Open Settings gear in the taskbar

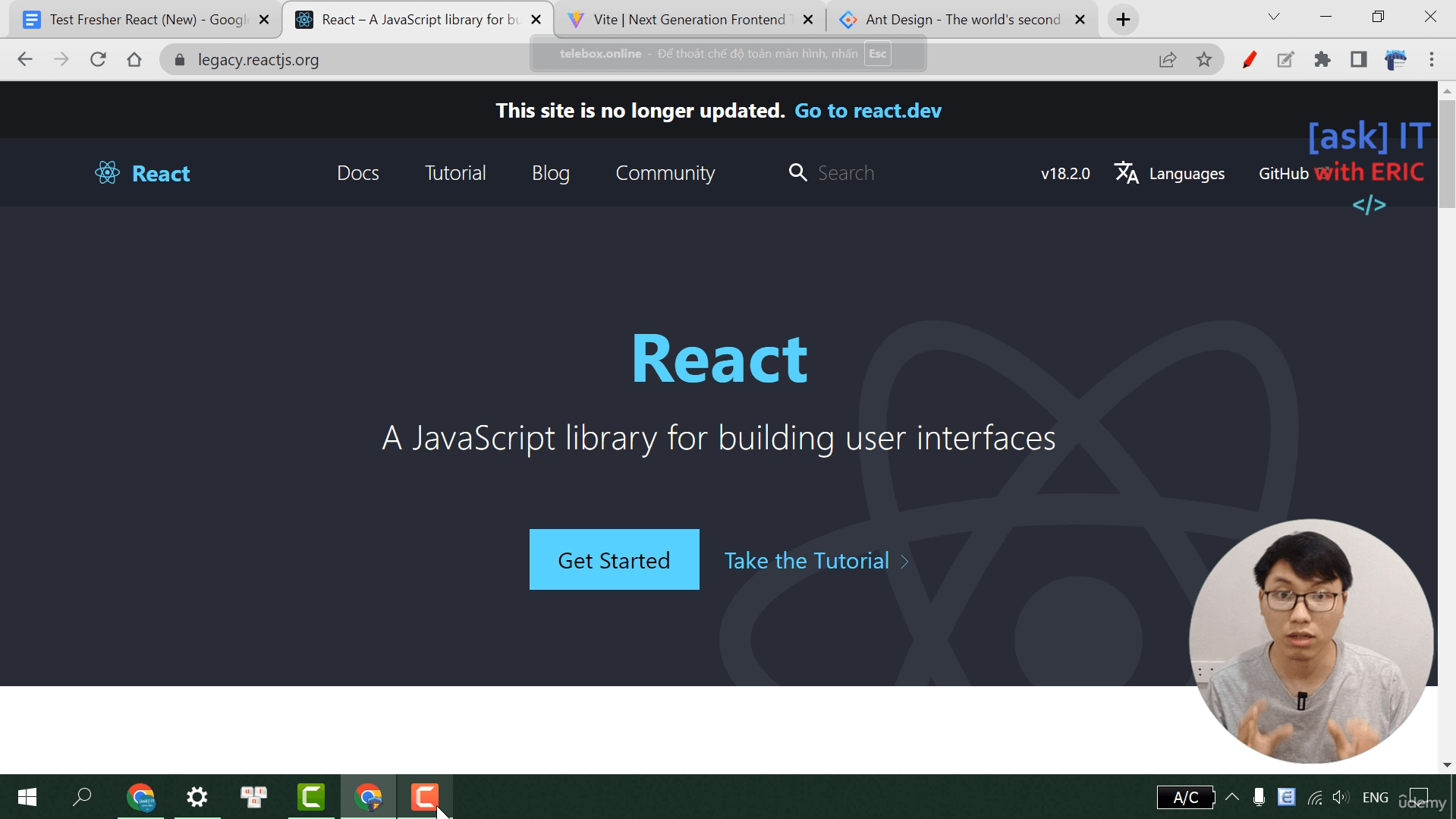point(197,797)
